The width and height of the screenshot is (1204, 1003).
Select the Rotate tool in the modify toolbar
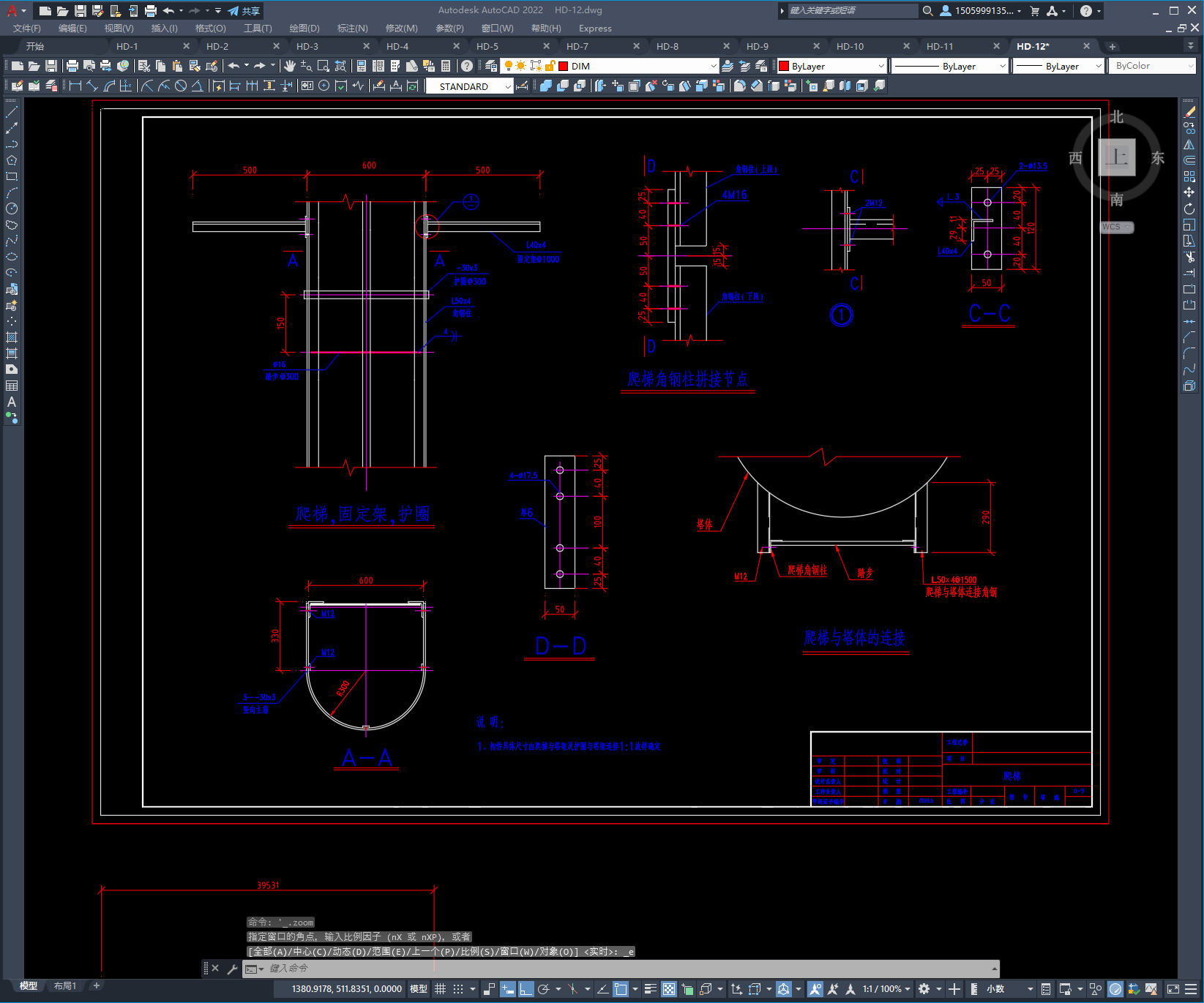1189,209
